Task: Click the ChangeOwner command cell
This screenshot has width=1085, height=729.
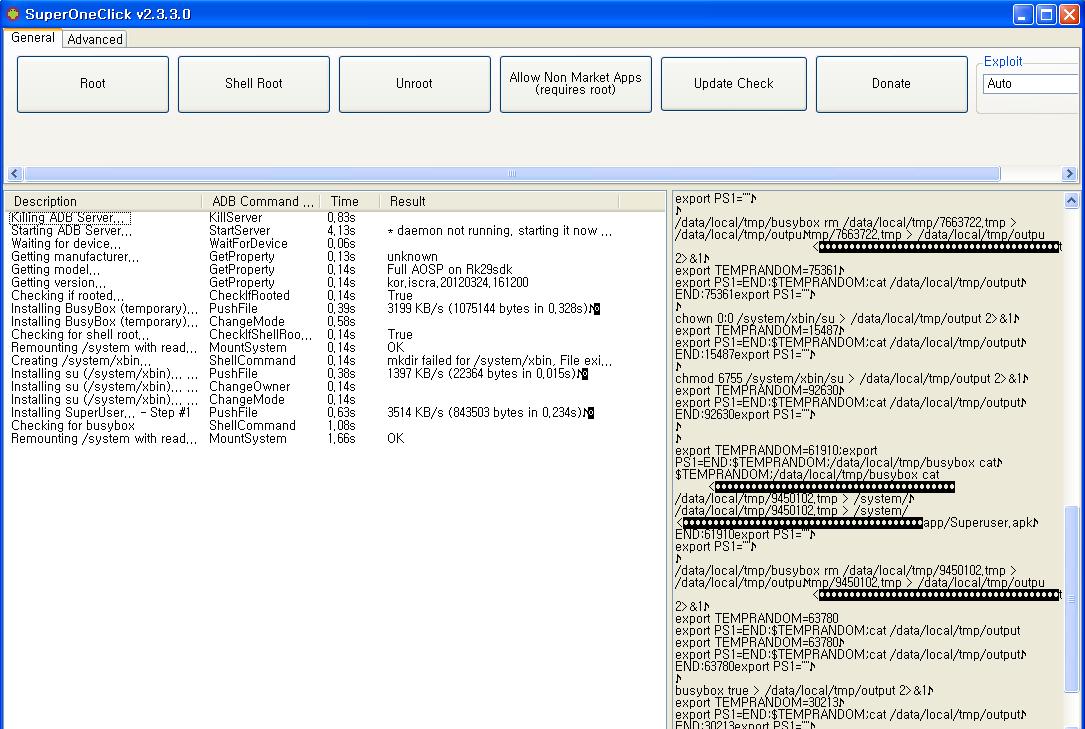Action: [x=250, y=387]
